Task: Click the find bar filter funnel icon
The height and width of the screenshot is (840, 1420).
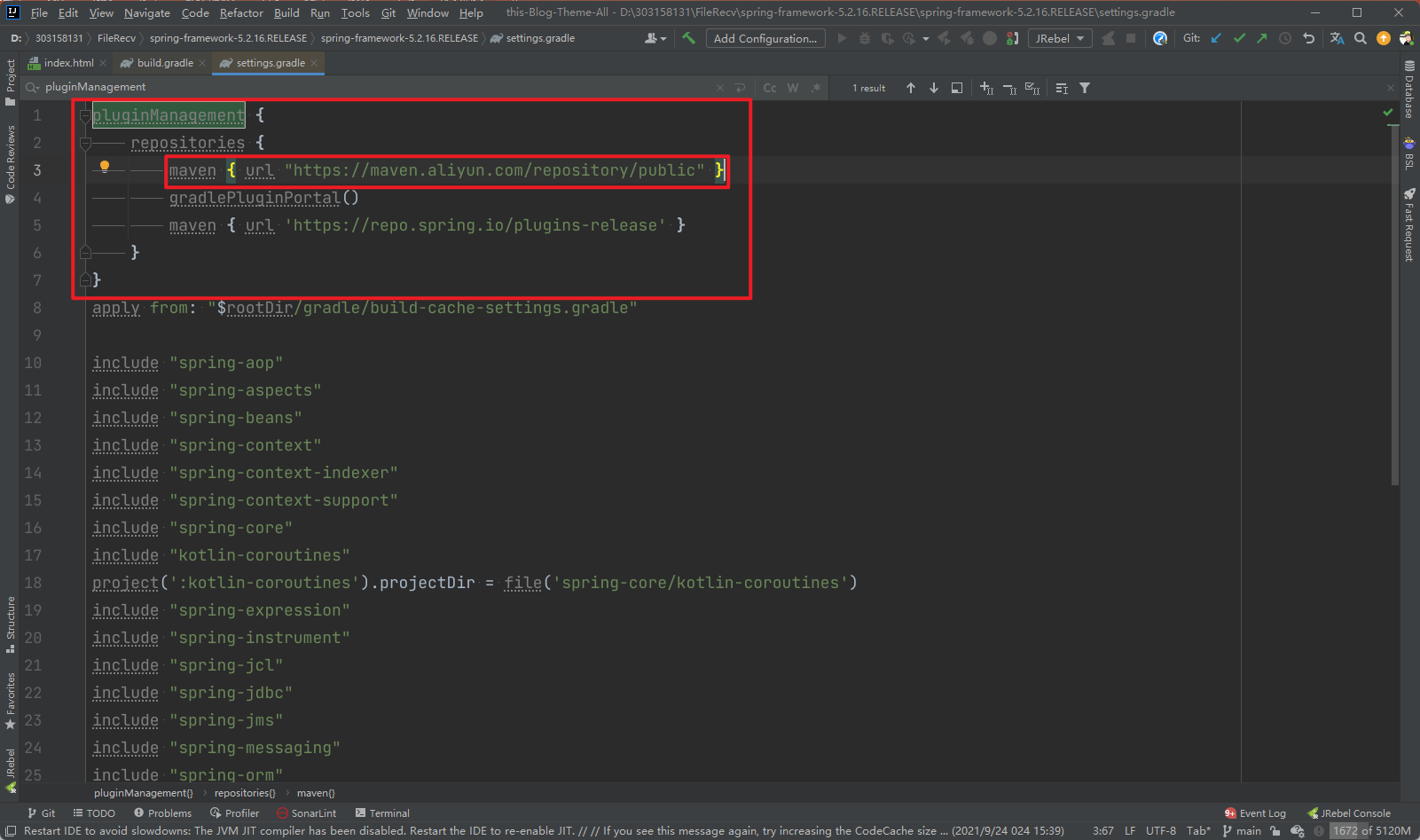Action: click(1085, 88)
